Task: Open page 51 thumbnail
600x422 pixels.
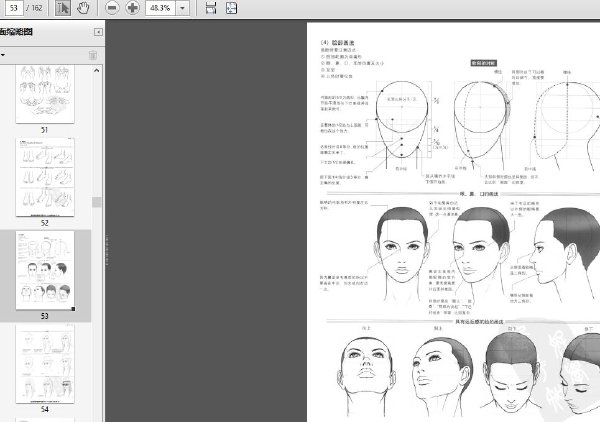Action: click(45, 94)
